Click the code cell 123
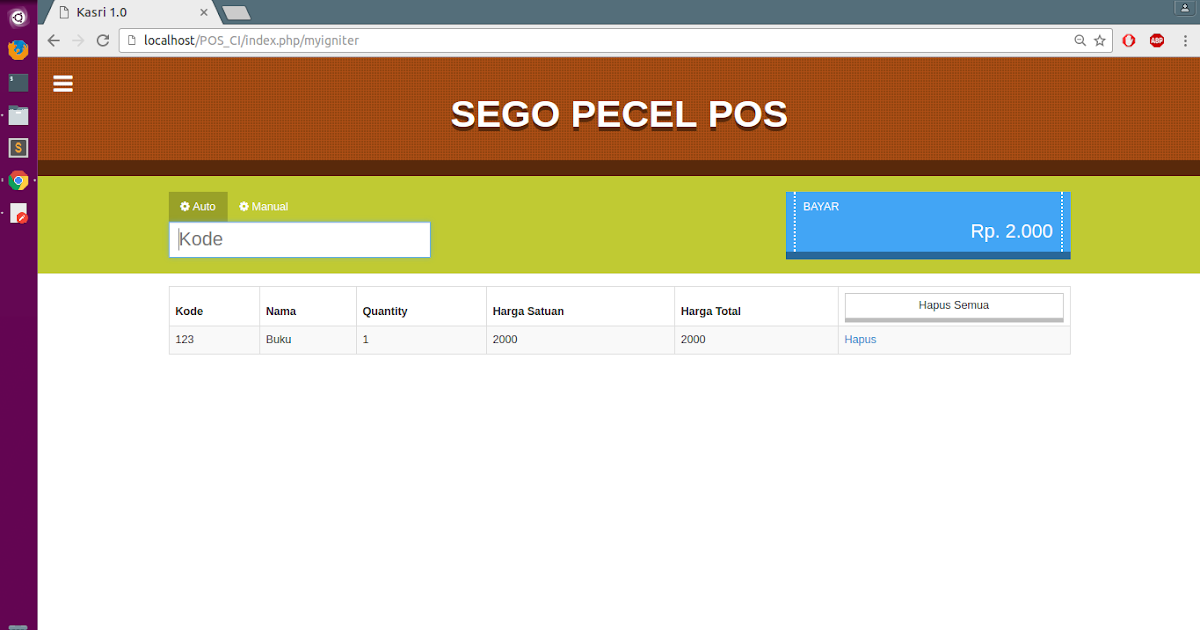Image resolution: width=1200 pixels, height=630 pixels. (x=184, y=339)
